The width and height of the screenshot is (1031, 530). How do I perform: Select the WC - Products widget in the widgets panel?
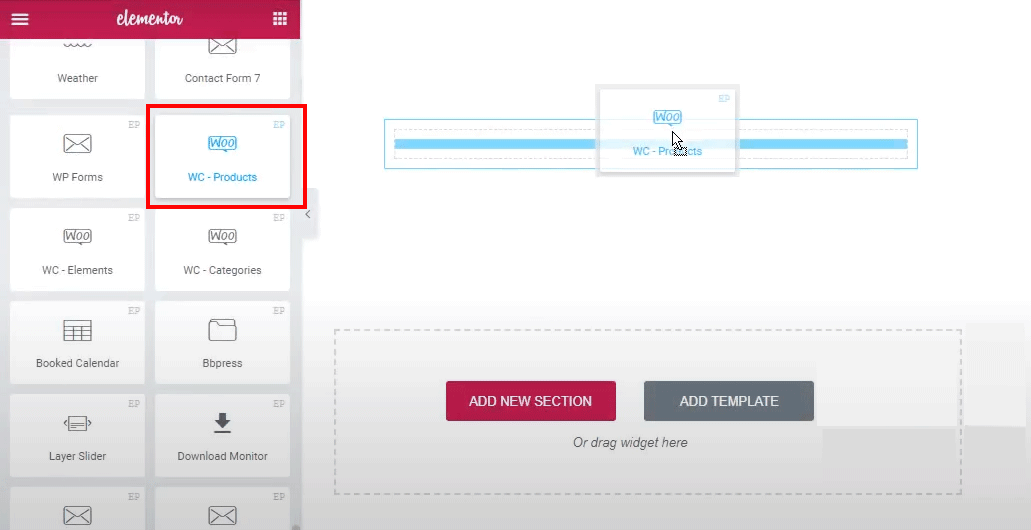222,157
